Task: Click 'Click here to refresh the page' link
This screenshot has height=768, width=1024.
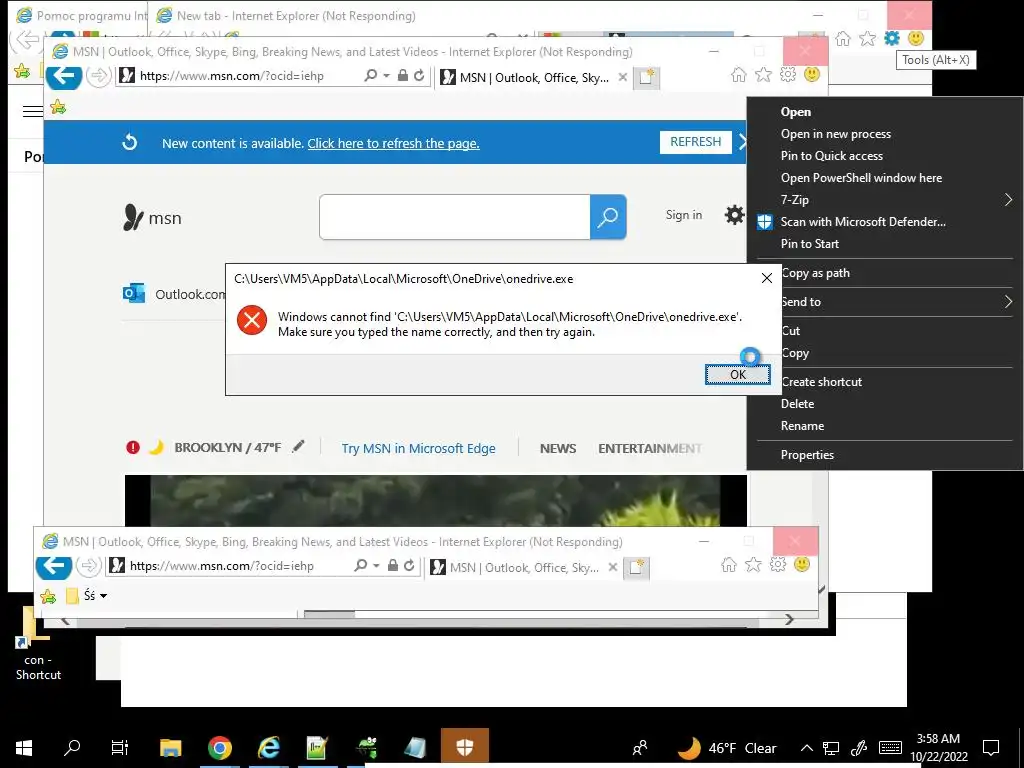Action: pos(393,144)
